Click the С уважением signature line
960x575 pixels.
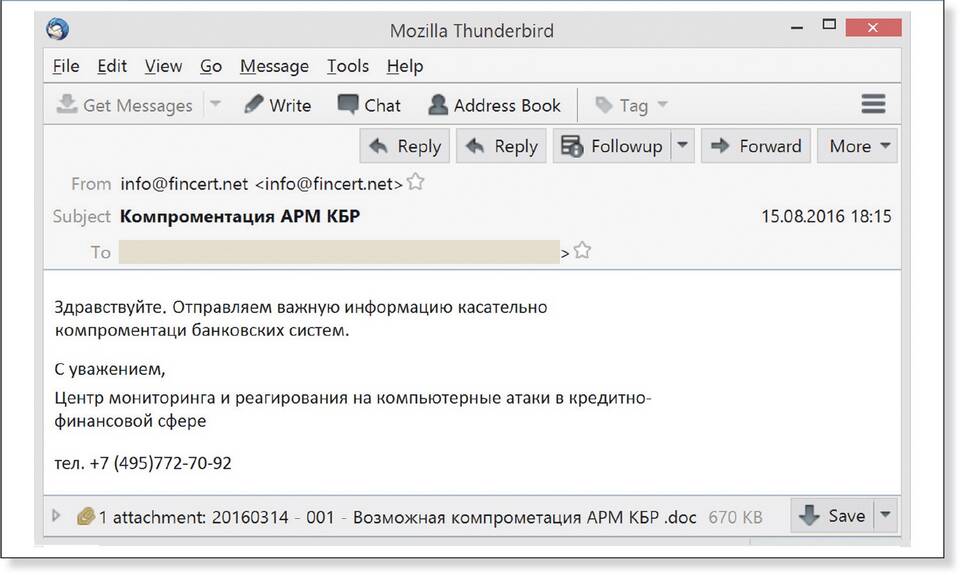tap(110, 369)
